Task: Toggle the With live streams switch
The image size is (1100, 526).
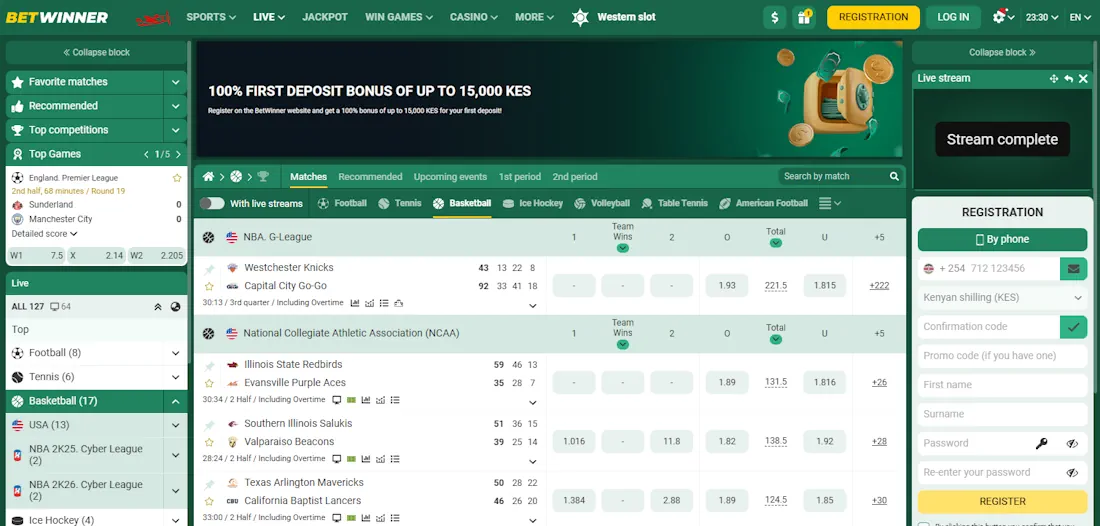Action: click(x=212, y=203)
